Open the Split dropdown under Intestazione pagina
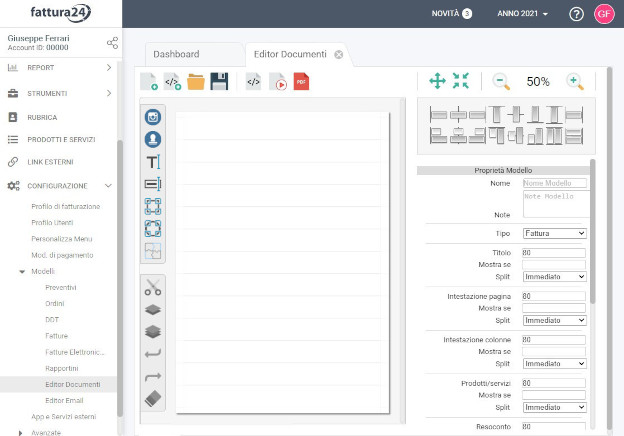The width and height of the screenshot is (624, 436). pos(554,320)
